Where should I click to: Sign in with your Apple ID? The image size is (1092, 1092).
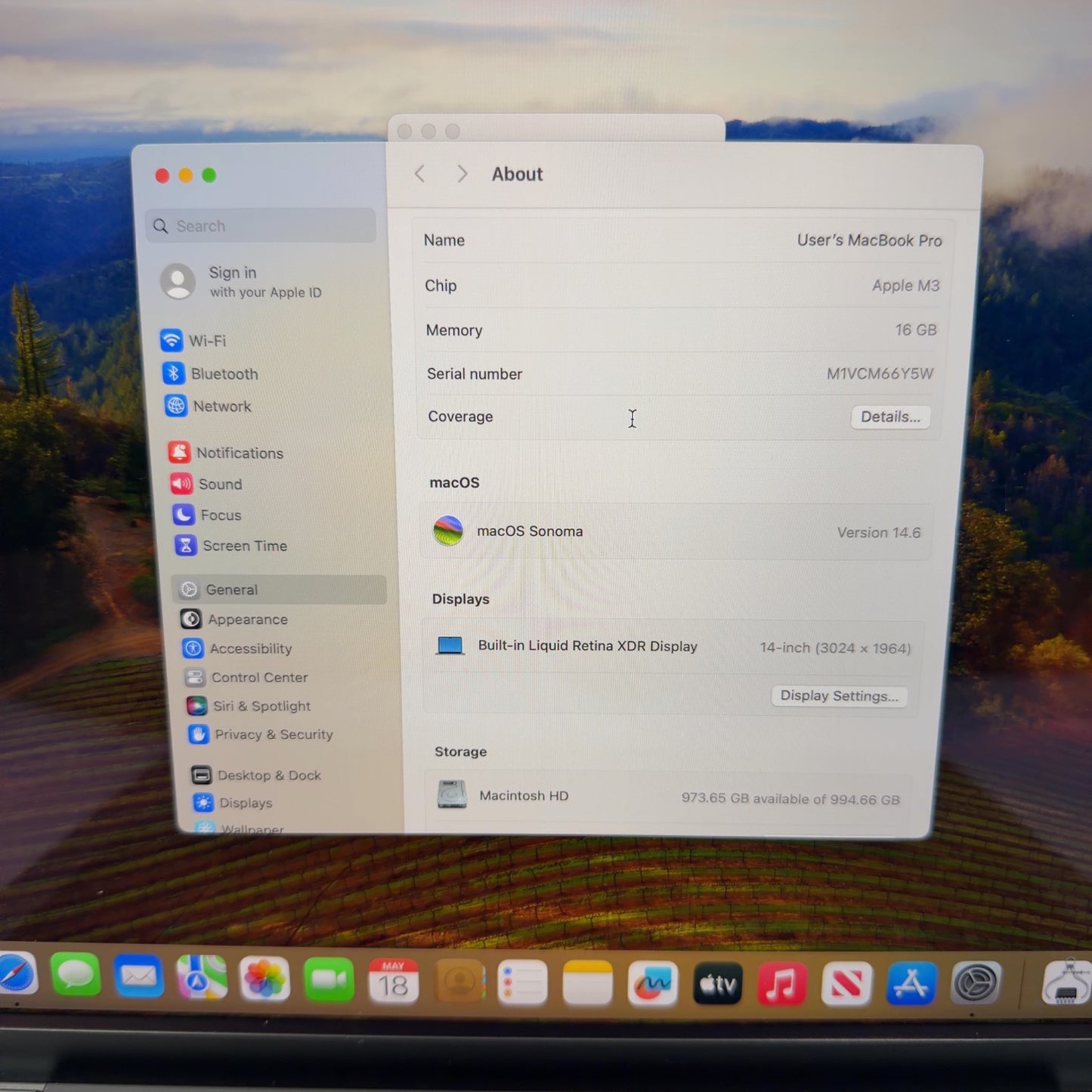click(x=242, y=282)
